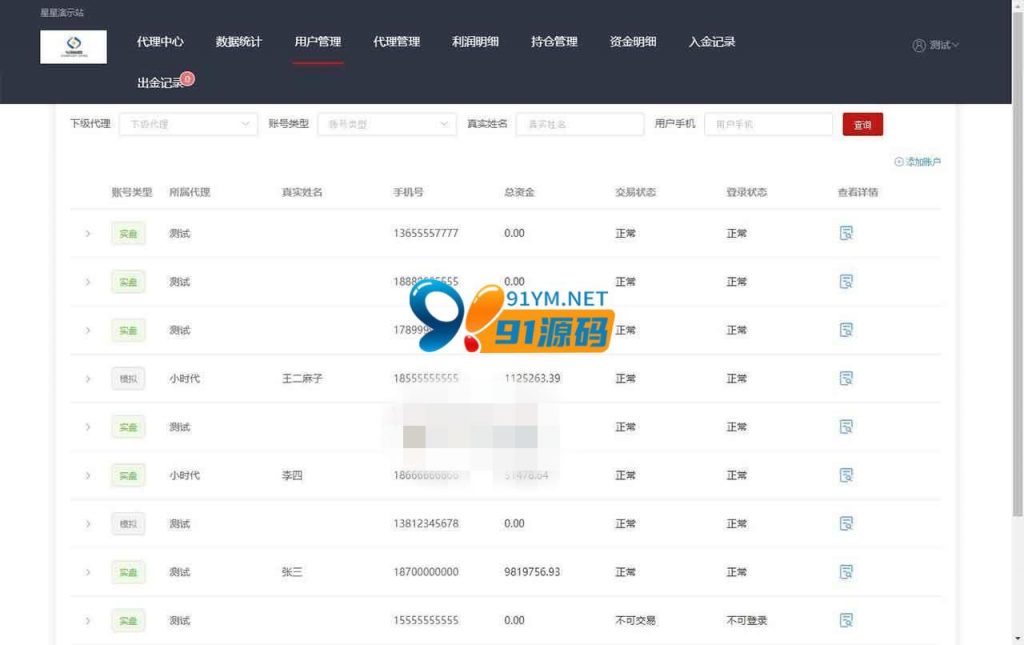Click the 1125263.39 total funds value
The width and height of the screenshot is (1024, 645).
[x=532, y=379]
